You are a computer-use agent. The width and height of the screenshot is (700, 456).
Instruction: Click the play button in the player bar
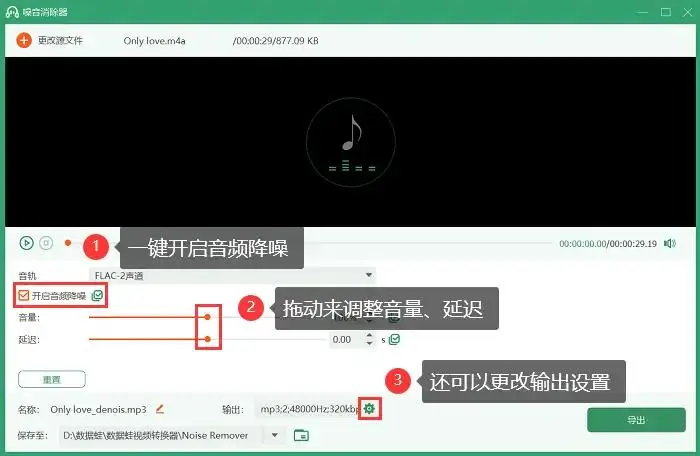tap(26, 242)
